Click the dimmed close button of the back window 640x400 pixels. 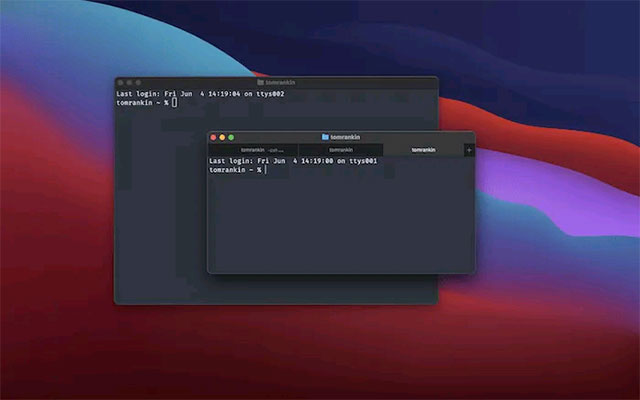click(120, 82)
